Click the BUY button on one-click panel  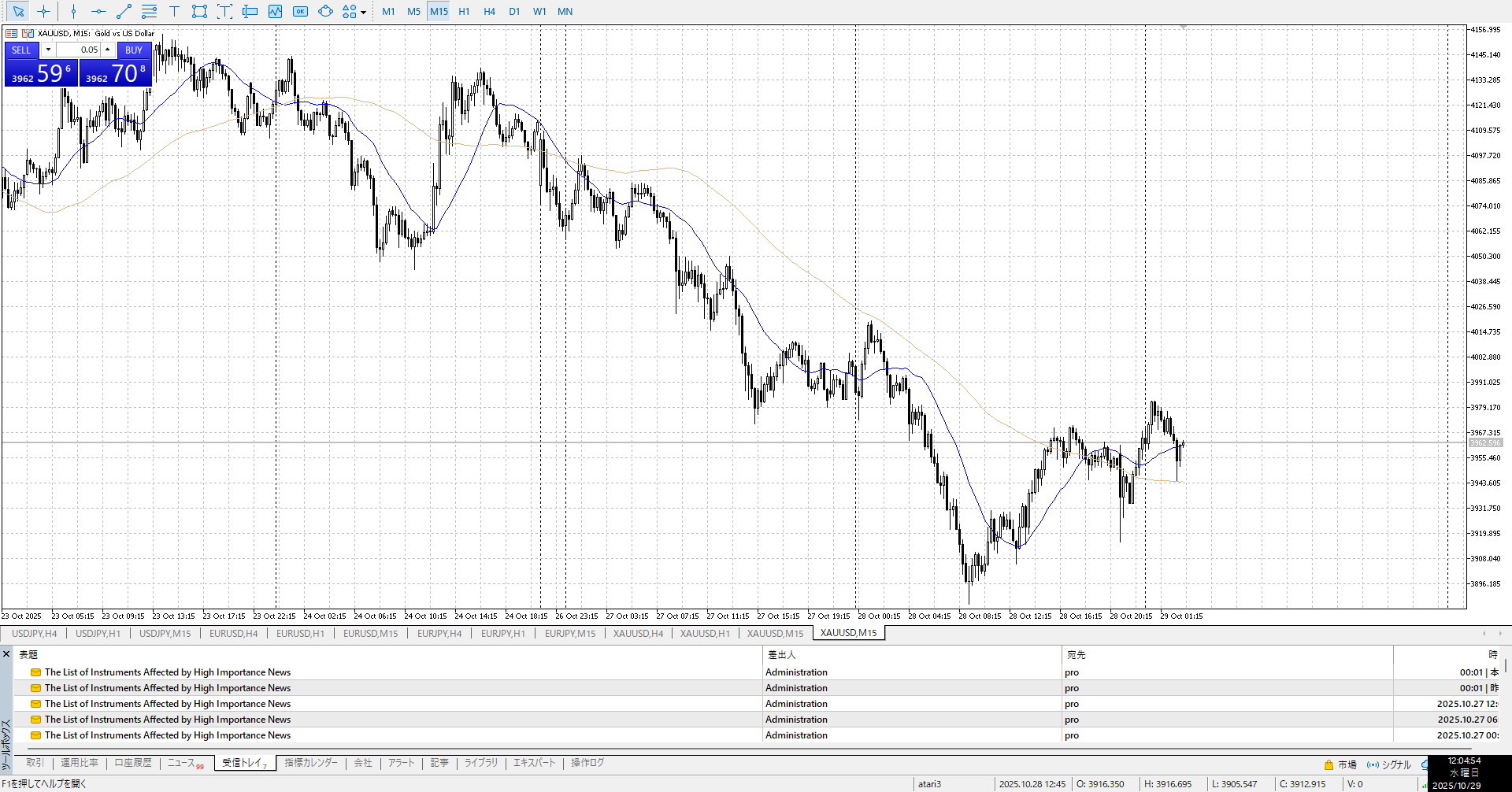[x=134, y=50]
